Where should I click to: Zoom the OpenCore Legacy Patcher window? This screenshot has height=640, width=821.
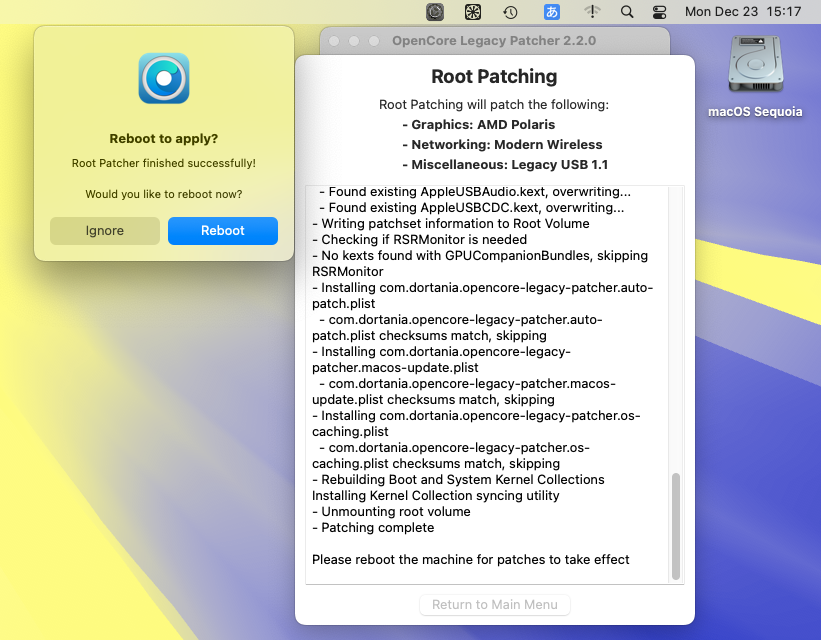[374, 41]
